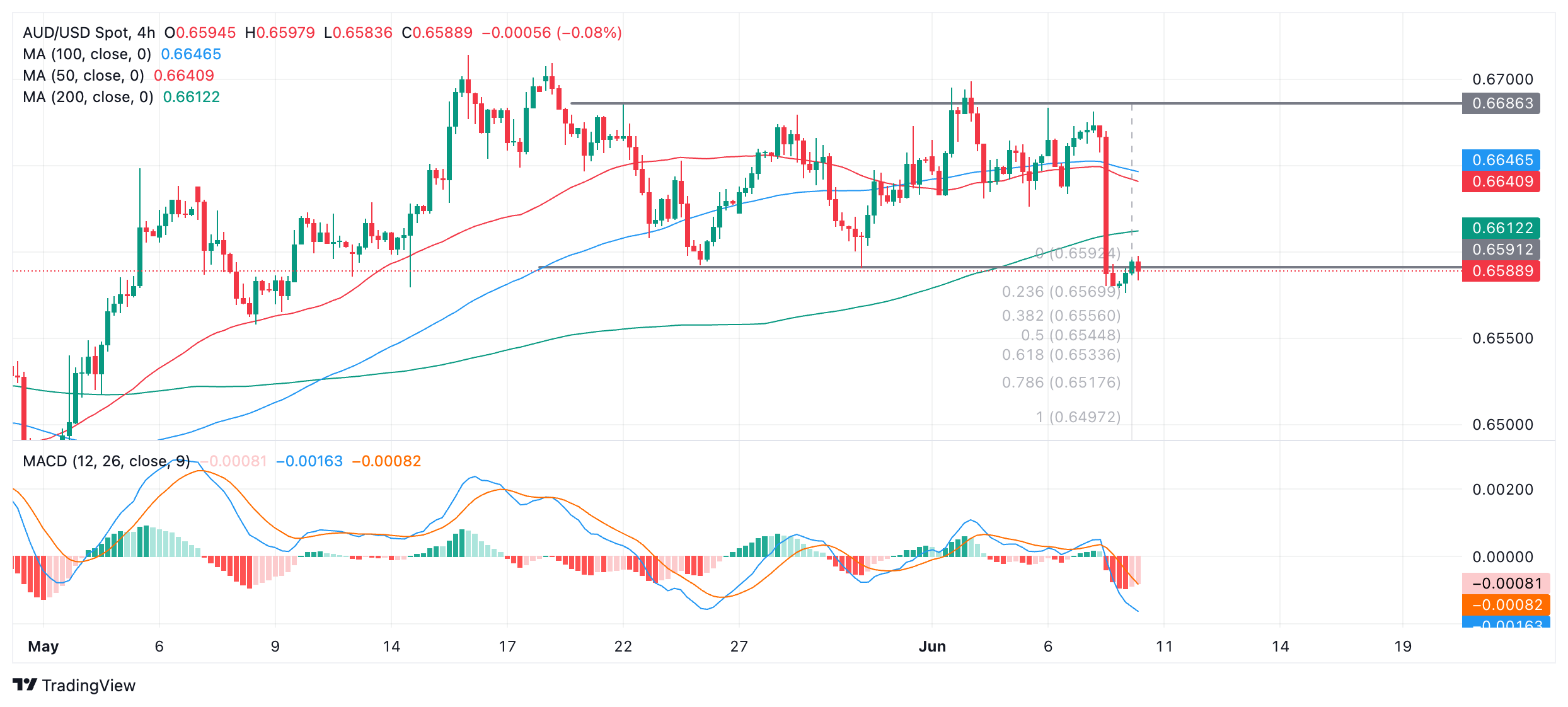Viewport: 1568px width, 707px height.
Task: Click the red 0.66409 price tag
Action: pyautogui.click(x=1502, y=181)
